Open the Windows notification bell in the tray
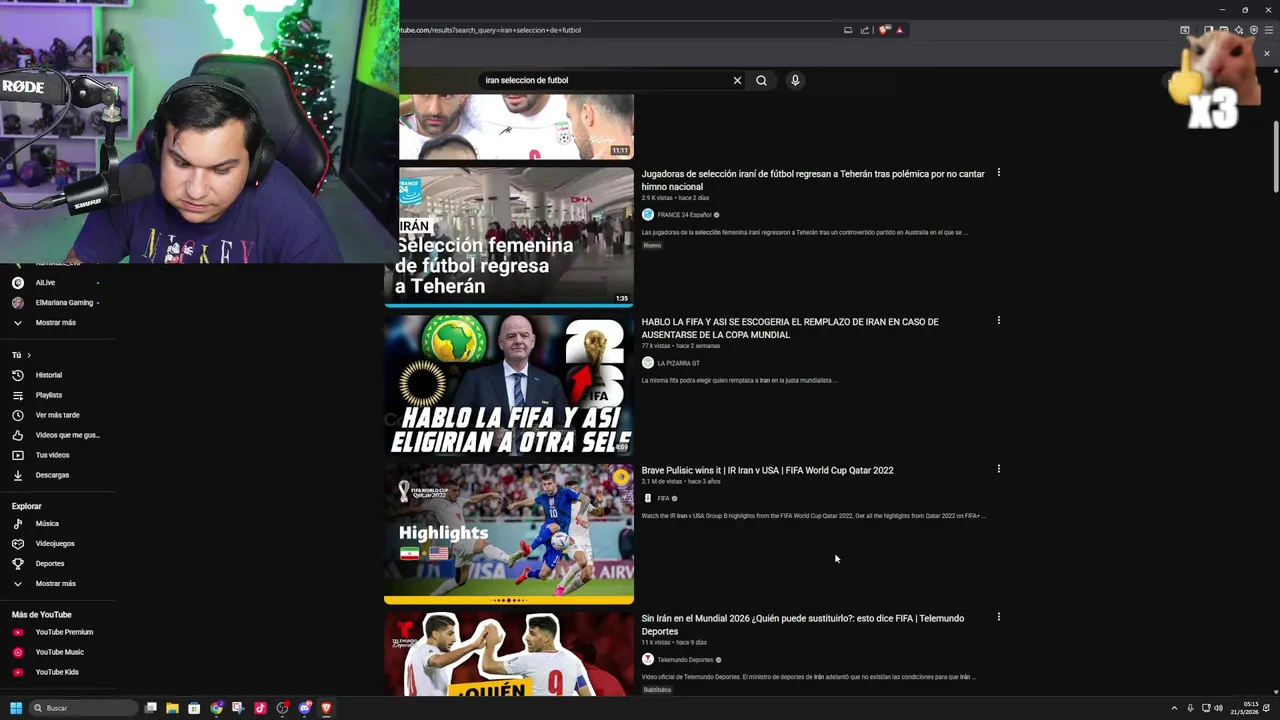 [1266, 708]
